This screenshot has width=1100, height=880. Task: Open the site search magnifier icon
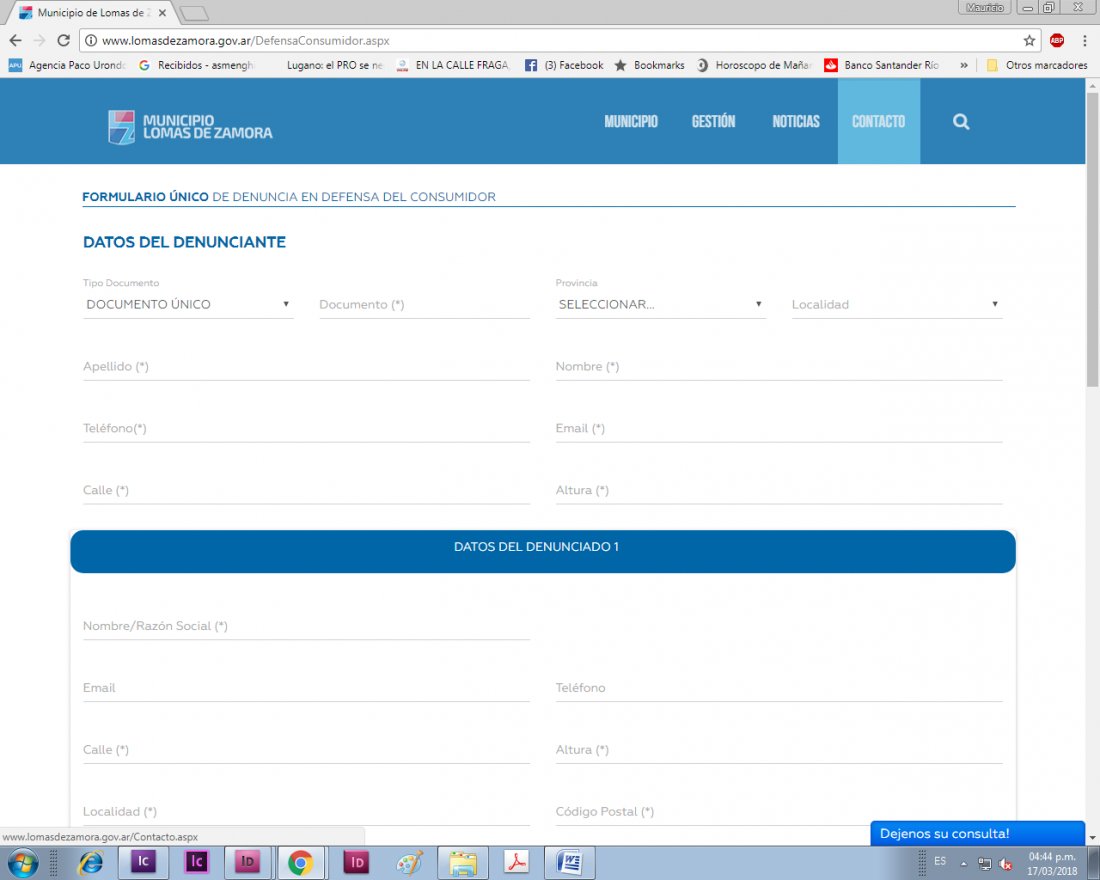961,121
